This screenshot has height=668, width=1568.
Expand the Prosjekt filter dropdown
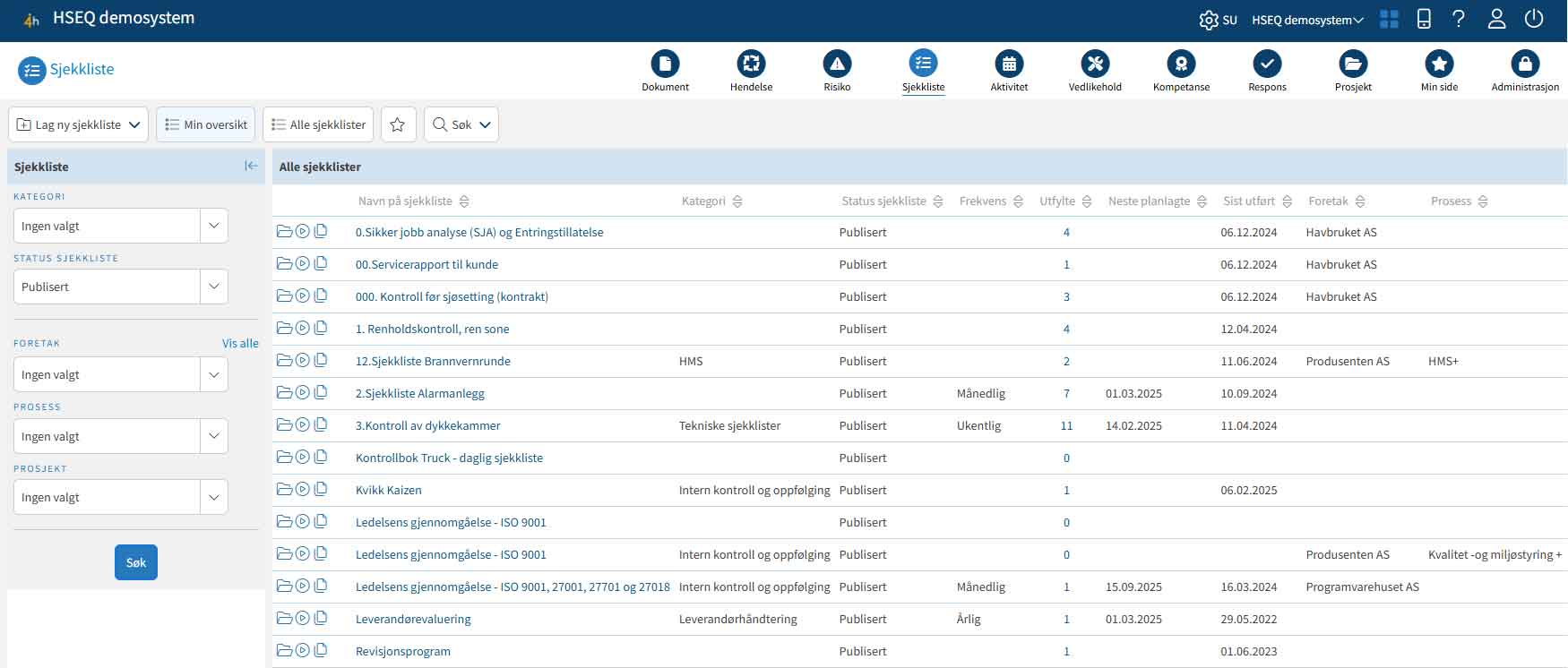[x=213, y=497]
